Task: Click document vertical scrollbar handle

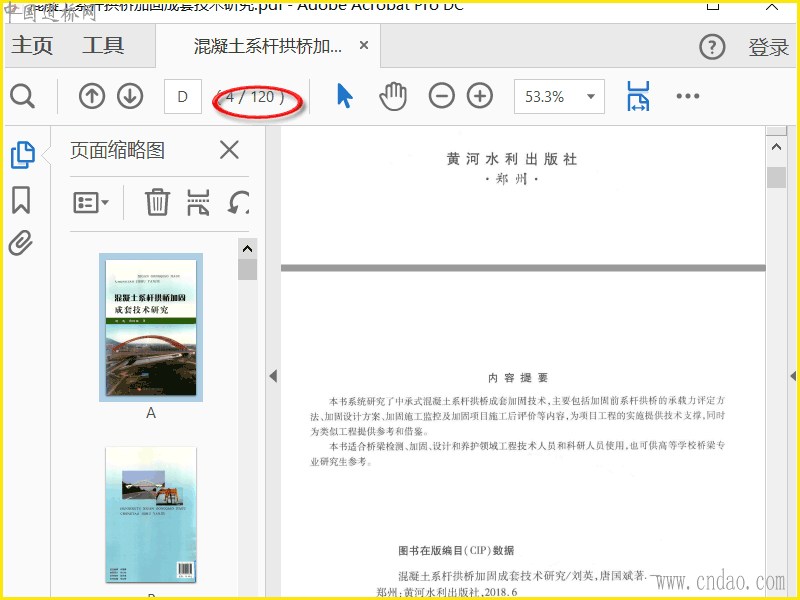Action: click(x=776, y=177)
